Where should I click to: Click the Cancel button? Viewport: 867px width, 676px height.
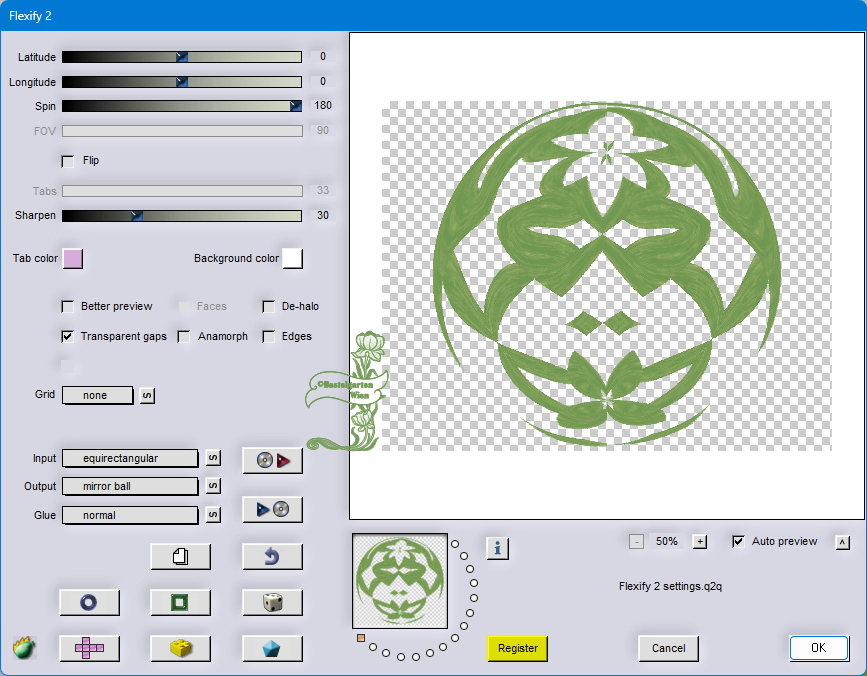pyautogui.click(x=668, y=648)
